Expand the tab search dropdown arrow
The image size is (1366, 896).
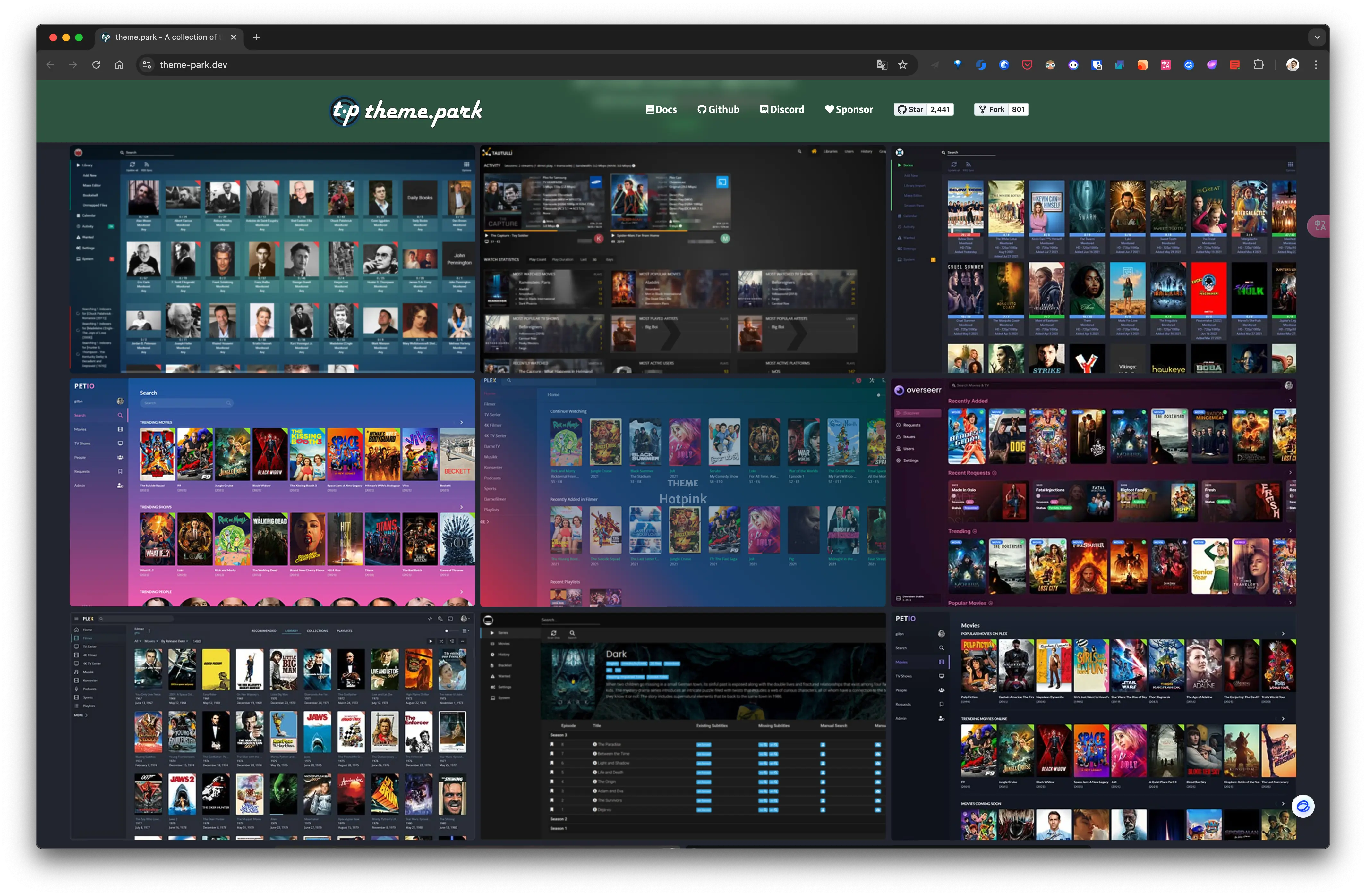1317,37
